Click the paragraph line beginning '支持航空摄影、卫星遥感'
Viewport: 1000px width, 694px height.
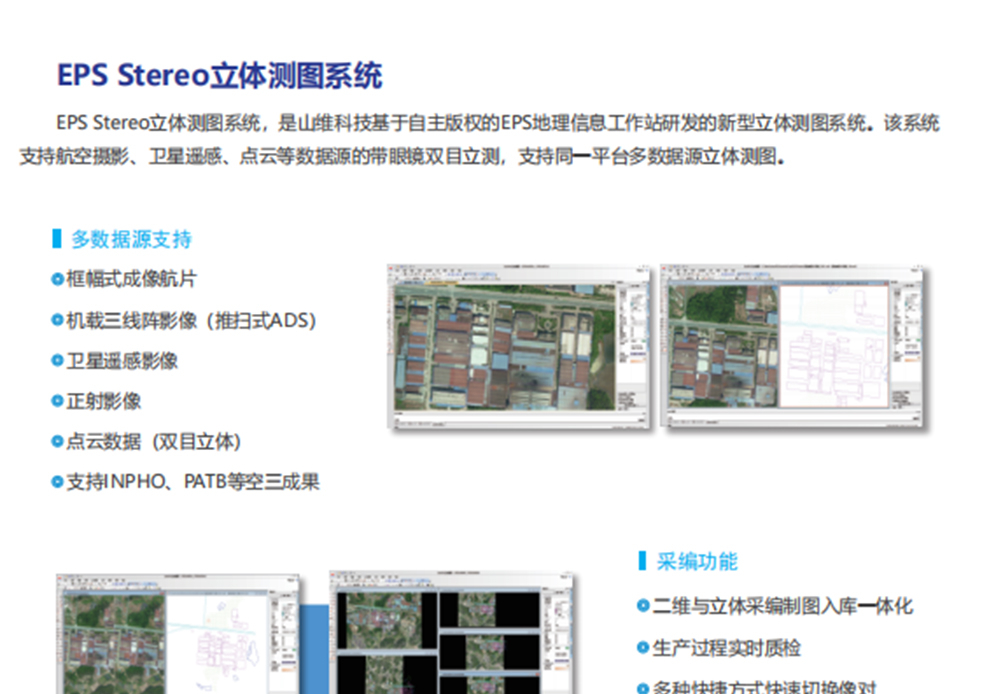pyautogui.click(x=402, y=156)
